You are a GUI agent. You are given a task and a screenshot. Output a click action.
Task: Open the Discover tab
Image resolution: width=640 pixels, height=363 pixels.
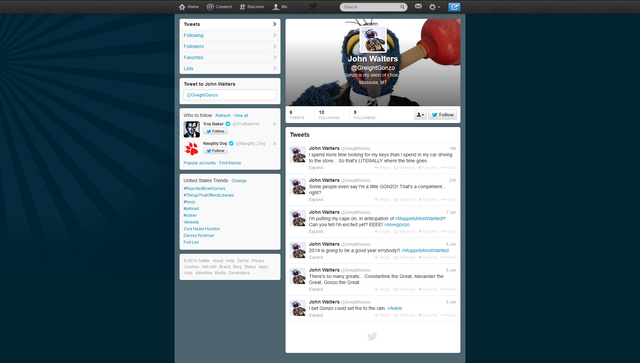252,7
